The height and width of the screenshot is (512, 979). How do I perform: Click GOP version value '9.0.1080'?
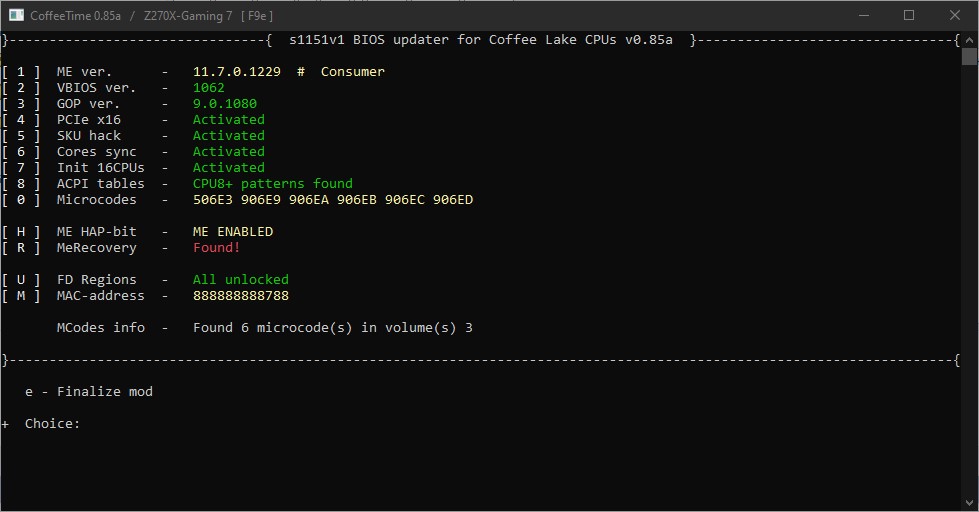click(225, 104)
